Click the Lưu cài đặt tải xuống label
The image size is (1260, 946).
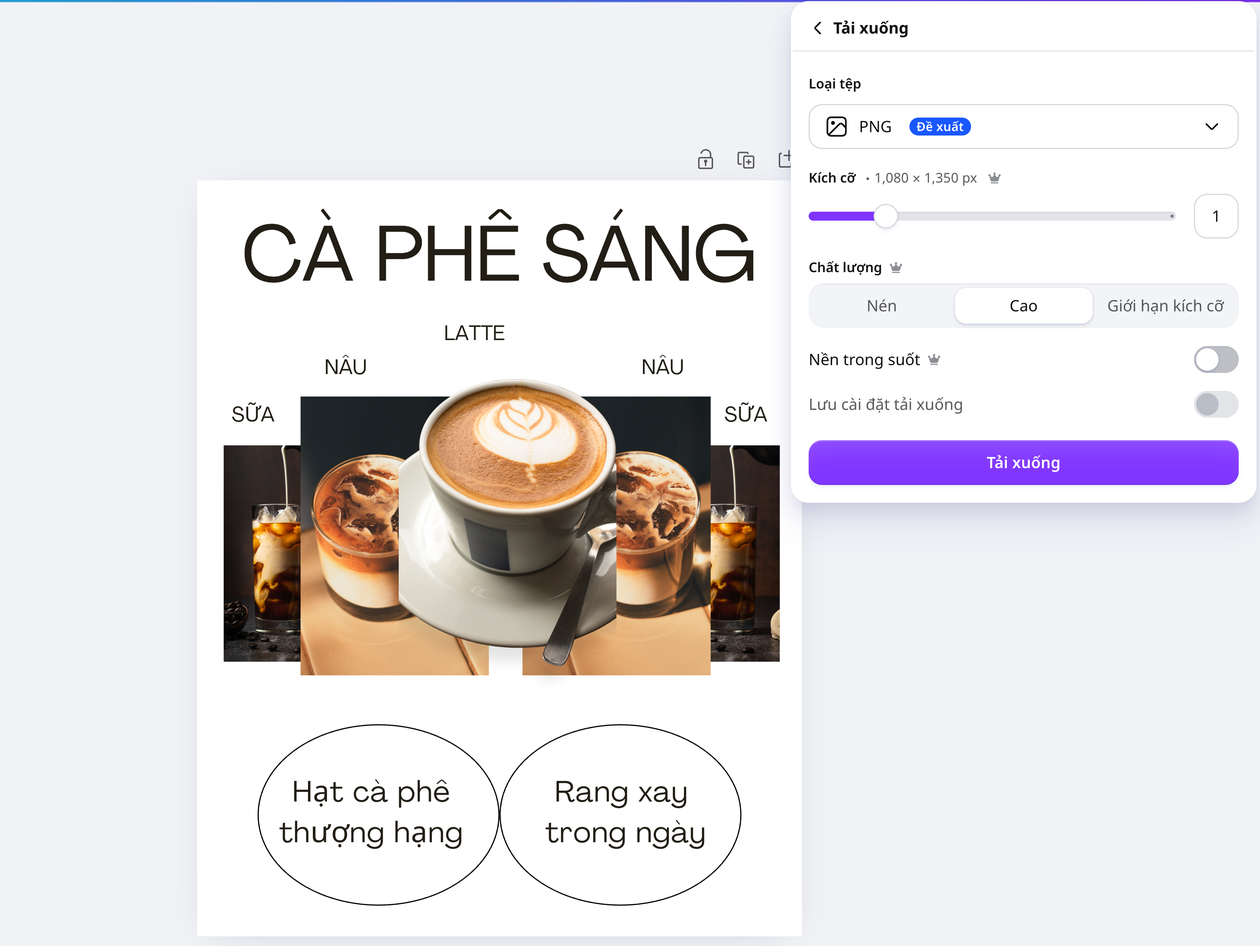tap(886, 405)
